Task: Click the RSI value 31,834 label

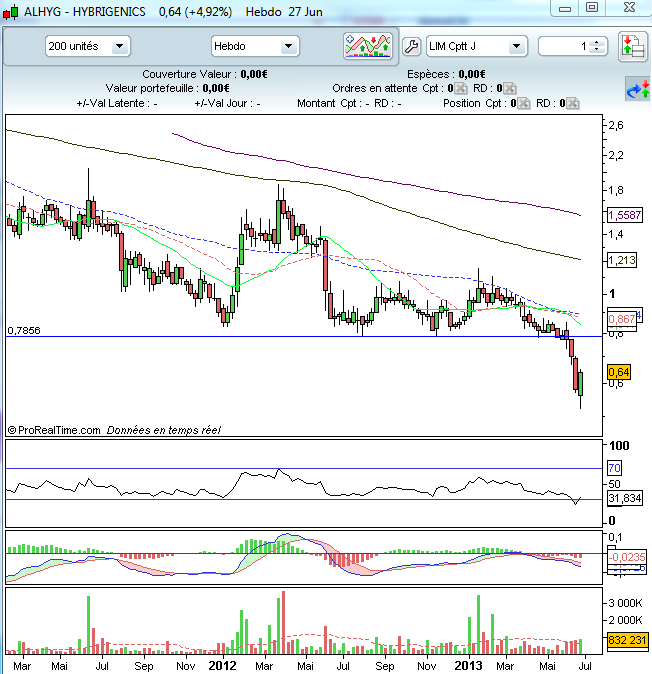Action: coord(625,498)
